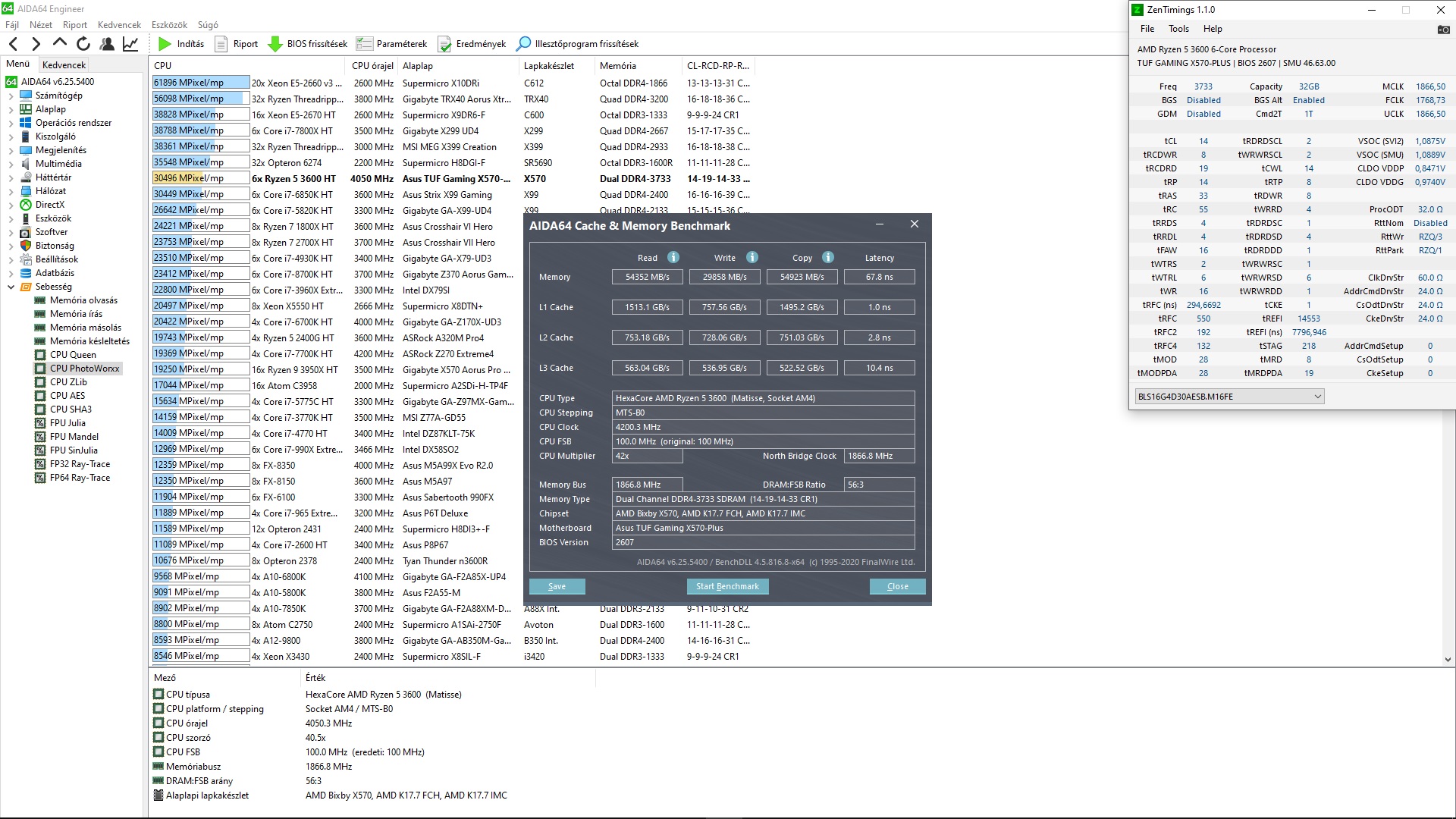This screenshot has height=819, width=1456.
Task: Click the refresh icon in the toolbar
Action: coord(83,44)
